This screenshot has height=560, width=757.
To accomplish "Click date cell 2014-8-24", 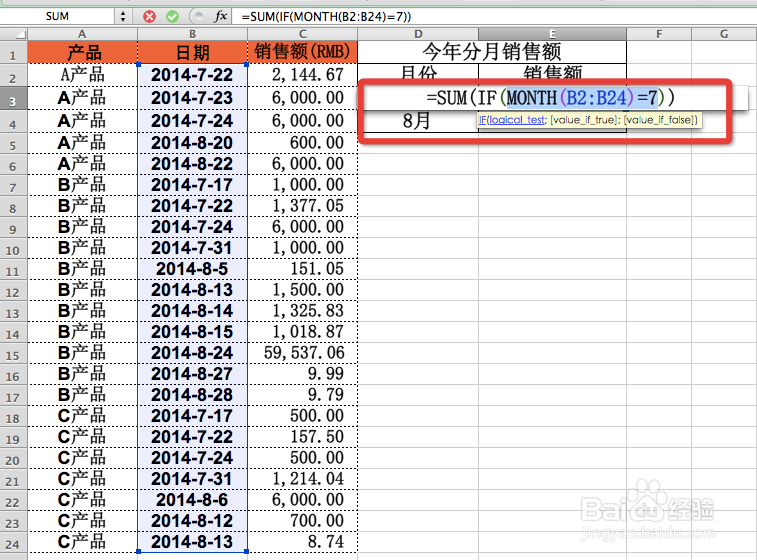I will pos(193,353).
